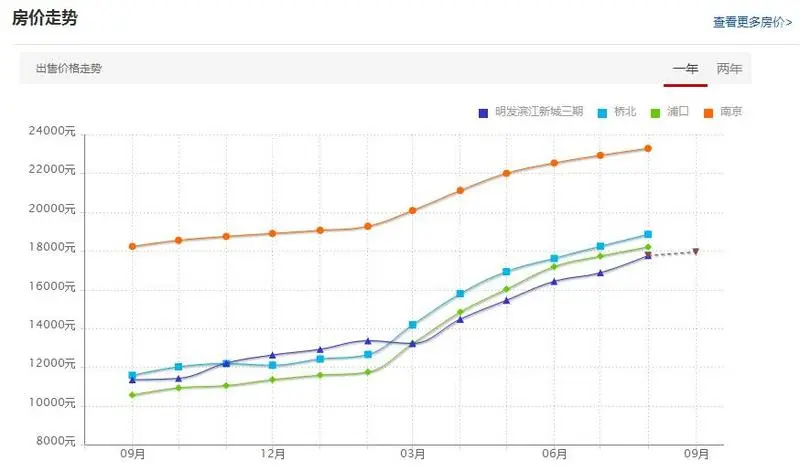Click the last orange 南京 data point
800x472 pixels.
coord(648,148)
